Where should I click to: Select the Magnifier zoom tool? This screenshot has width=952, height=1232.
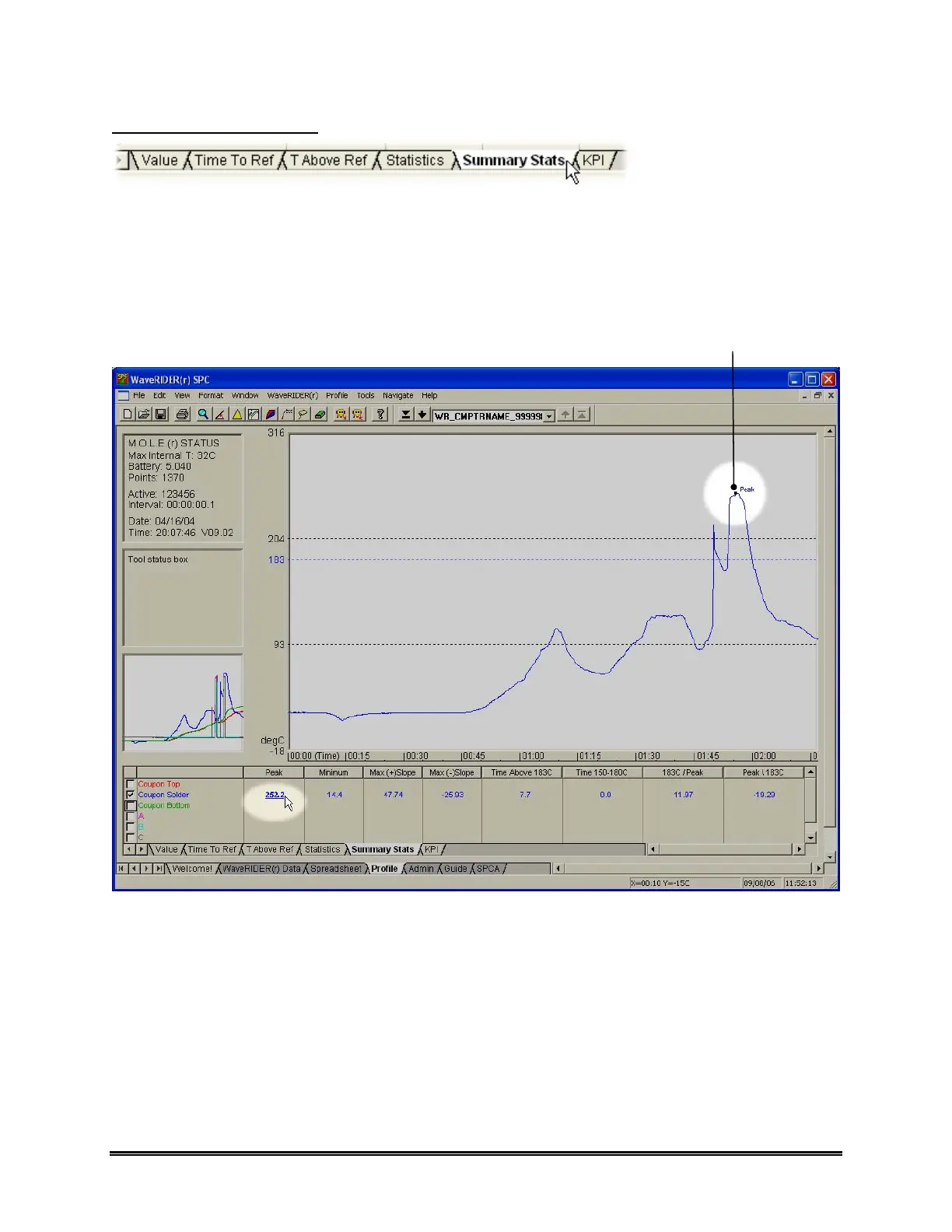point(203,415)
